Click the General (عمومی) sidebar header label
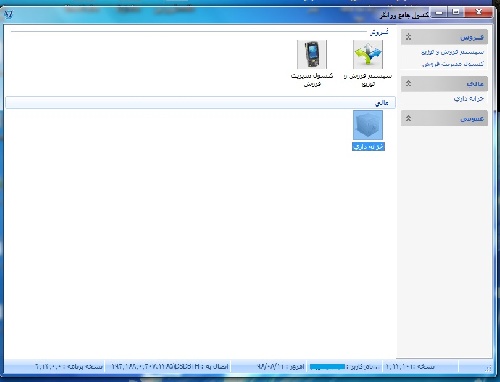 pos(472,119)
